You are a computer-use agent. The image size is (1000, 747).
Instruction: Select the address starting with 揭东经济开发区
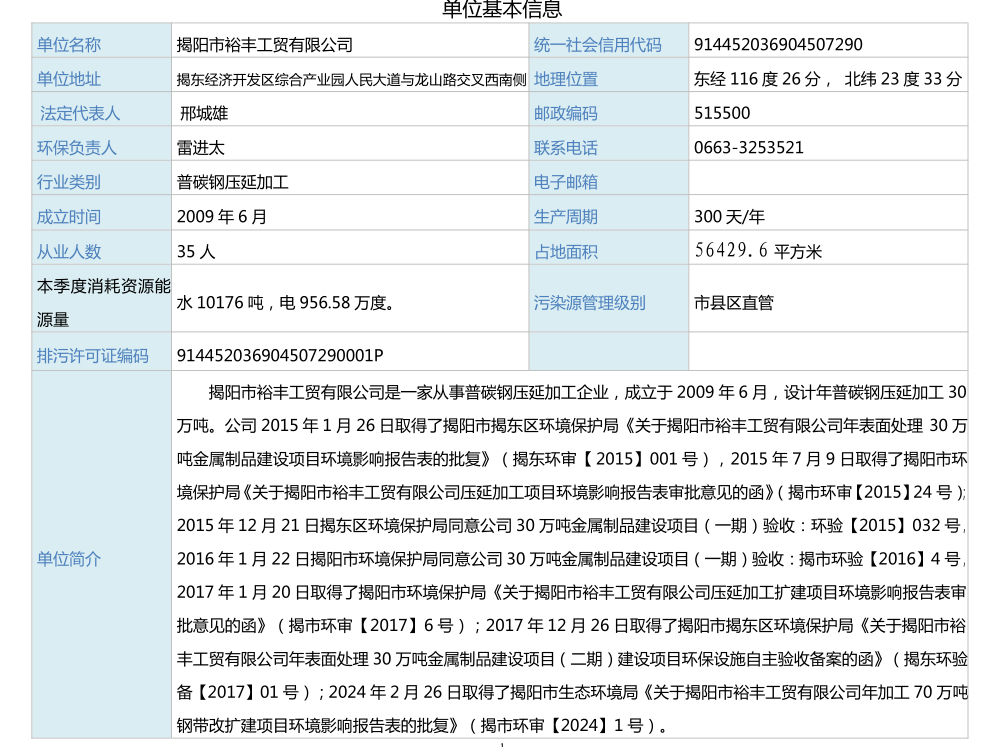(351, 79)
